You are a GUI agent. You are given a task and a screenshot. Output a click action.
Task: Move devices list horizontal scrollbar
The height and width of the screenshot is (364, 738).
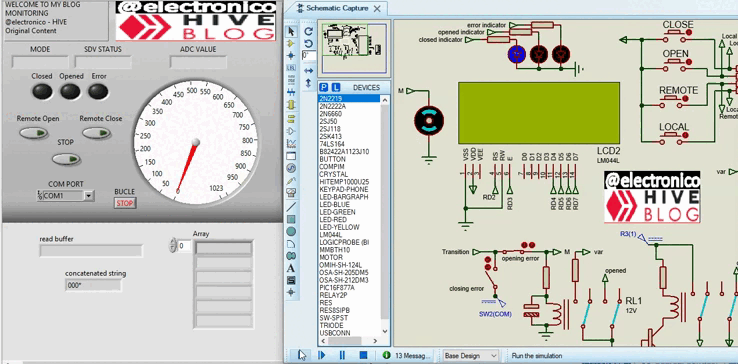345,341
